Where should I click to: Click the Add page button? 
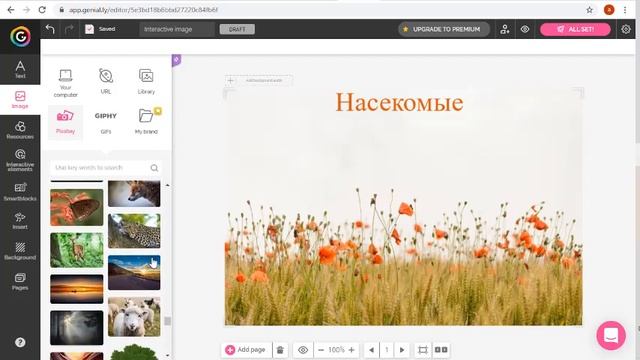tap(247, 350)
